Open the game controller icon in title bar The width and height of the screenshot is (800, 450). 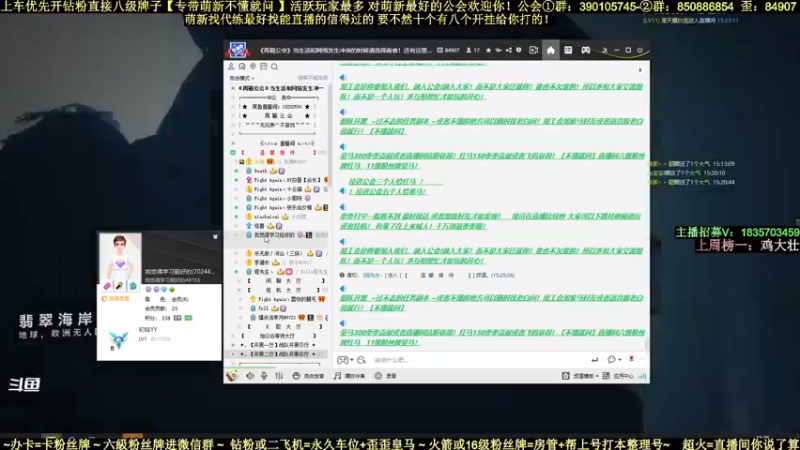[x=585, y=50]
